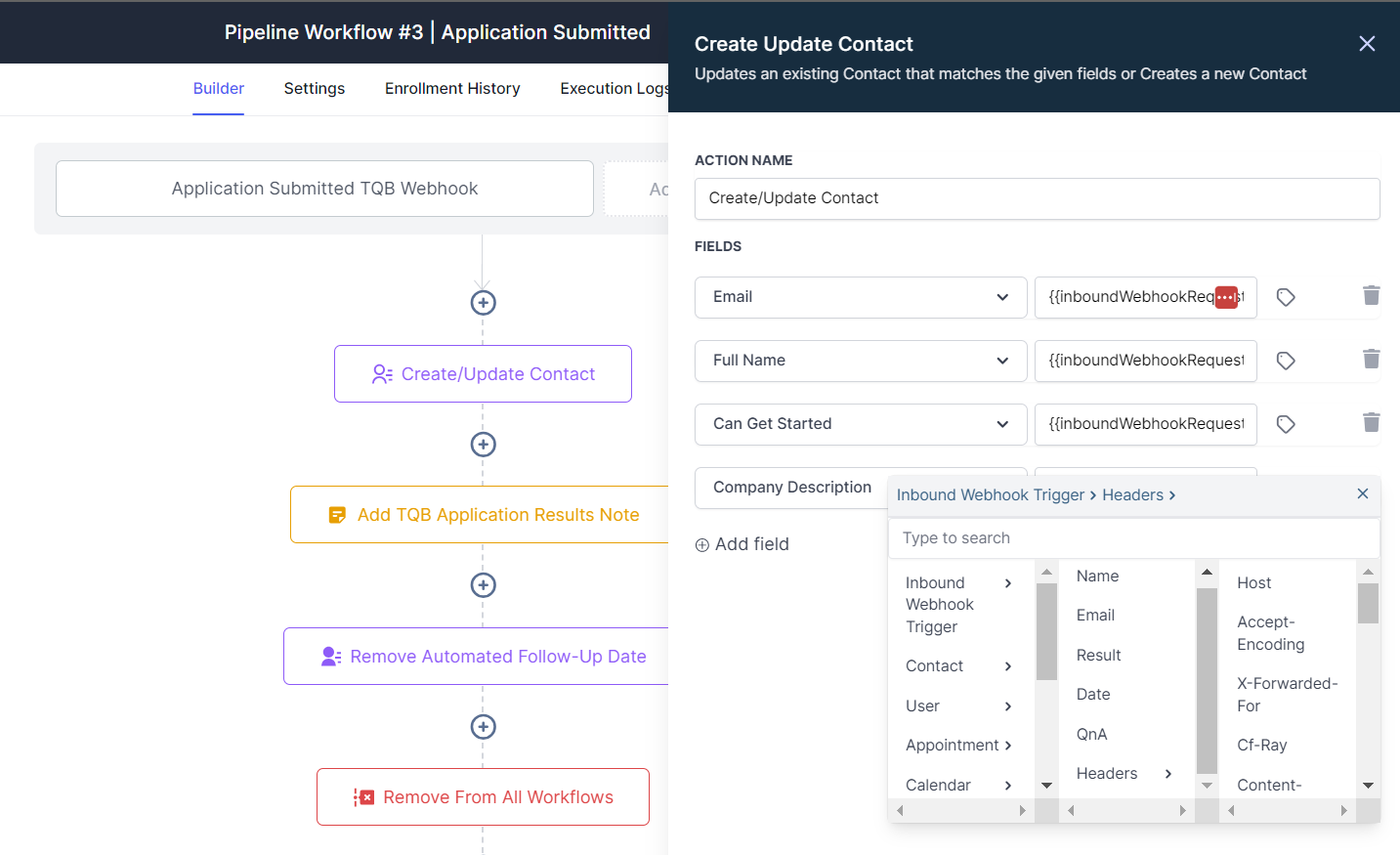Open the Full Name field dropdown
1400x855 pixels.
click(861, 361)
